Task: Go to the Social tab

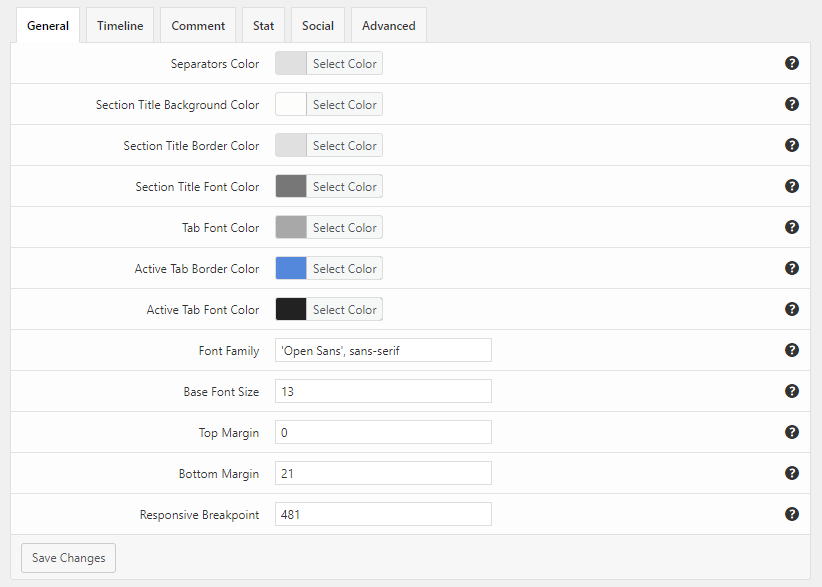Action: (x=318, y=26)
